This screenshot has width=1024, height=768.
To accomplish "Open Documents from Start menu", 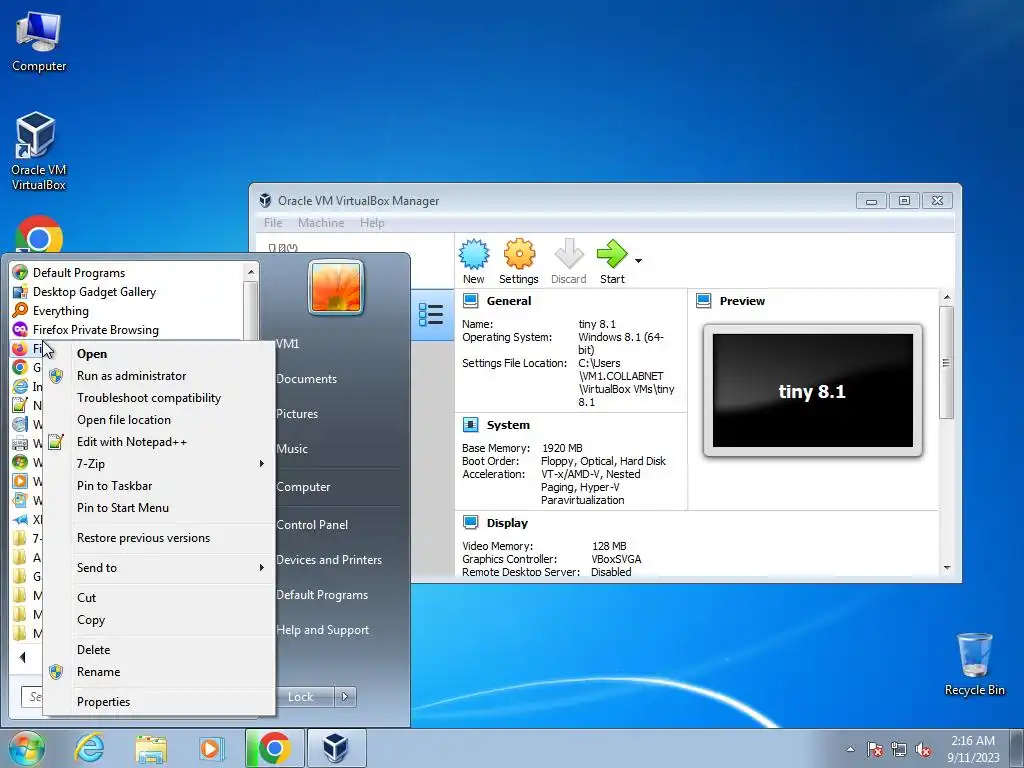I will tap(306, 379).
